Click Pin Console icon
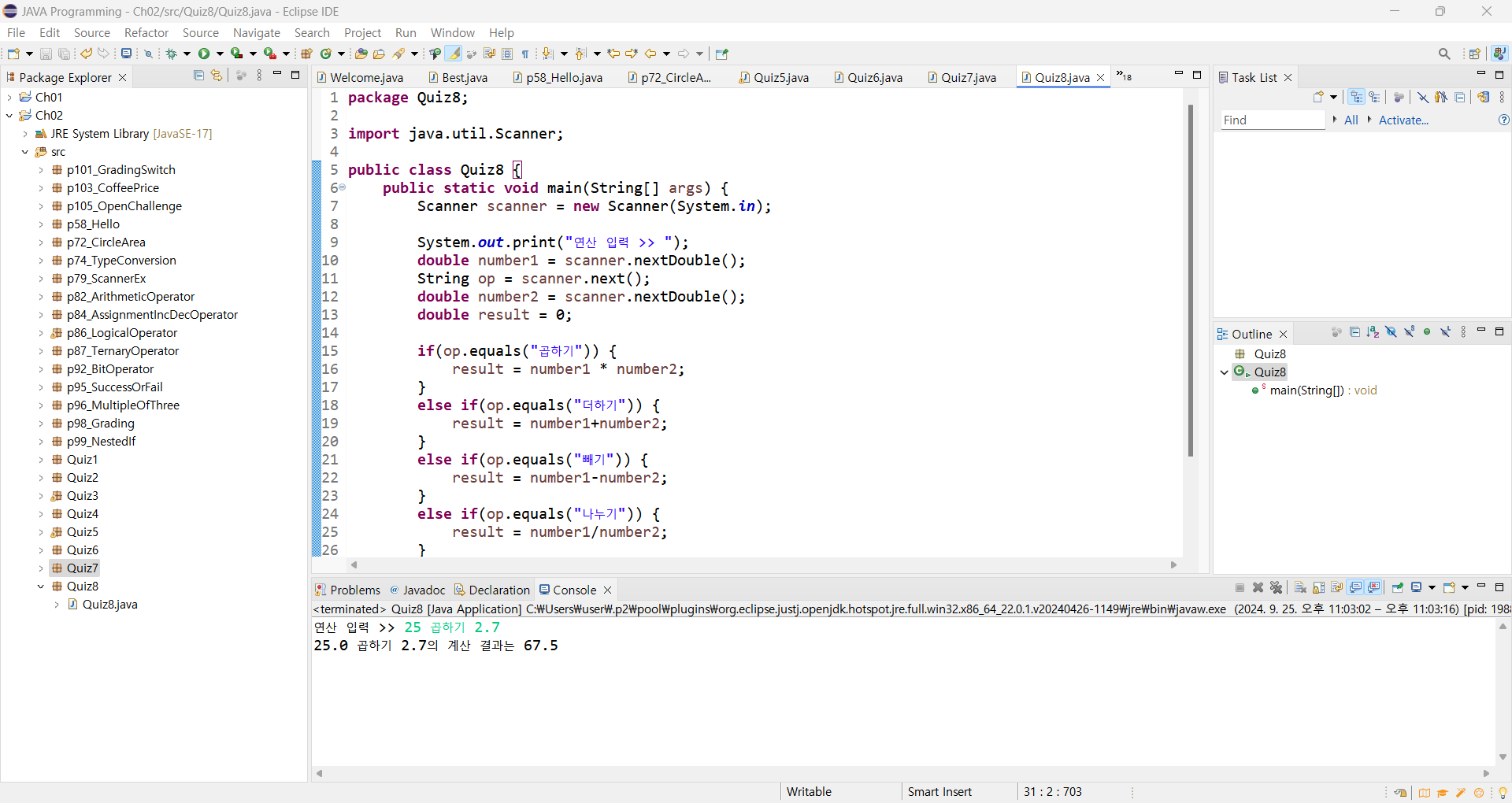 (x=1398, y=587)
